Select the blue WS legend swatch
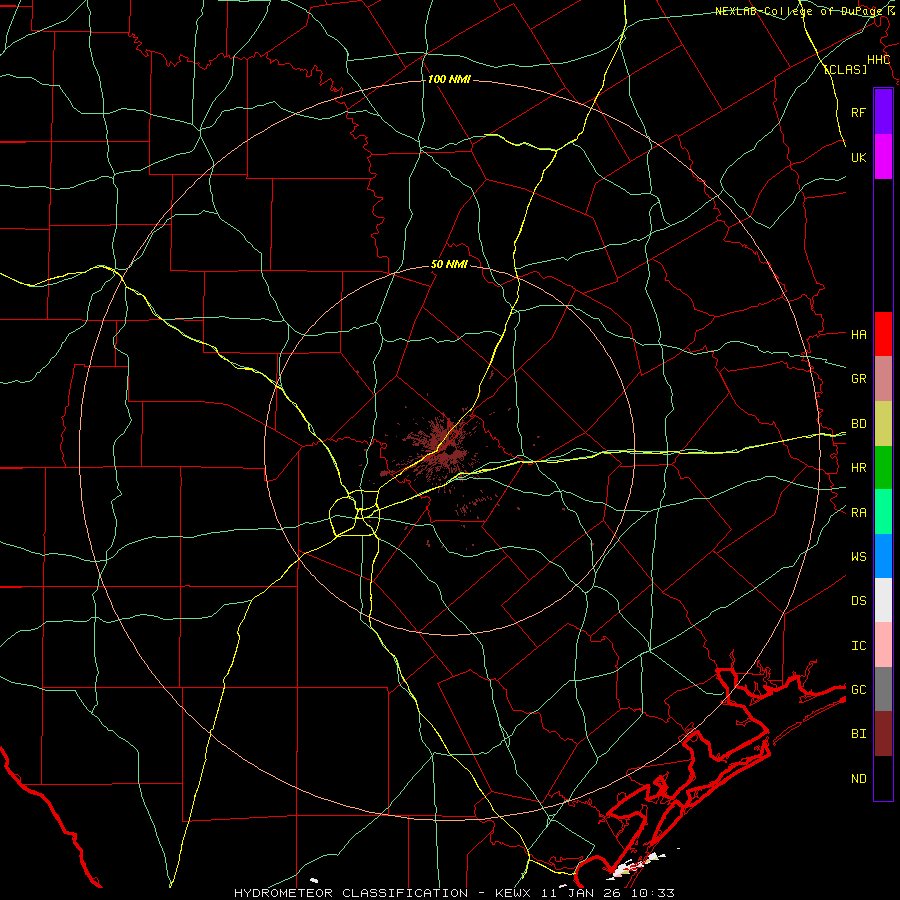Image resolution: width=900 pixels, height=900 pixels. [x=883, y=556]
